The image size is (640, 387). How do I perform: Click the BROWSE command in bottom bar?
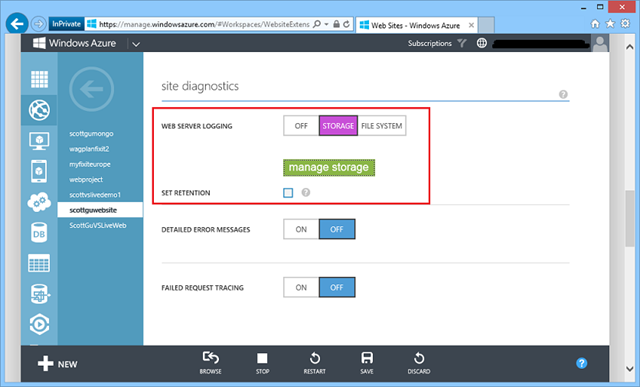[211, 363]
